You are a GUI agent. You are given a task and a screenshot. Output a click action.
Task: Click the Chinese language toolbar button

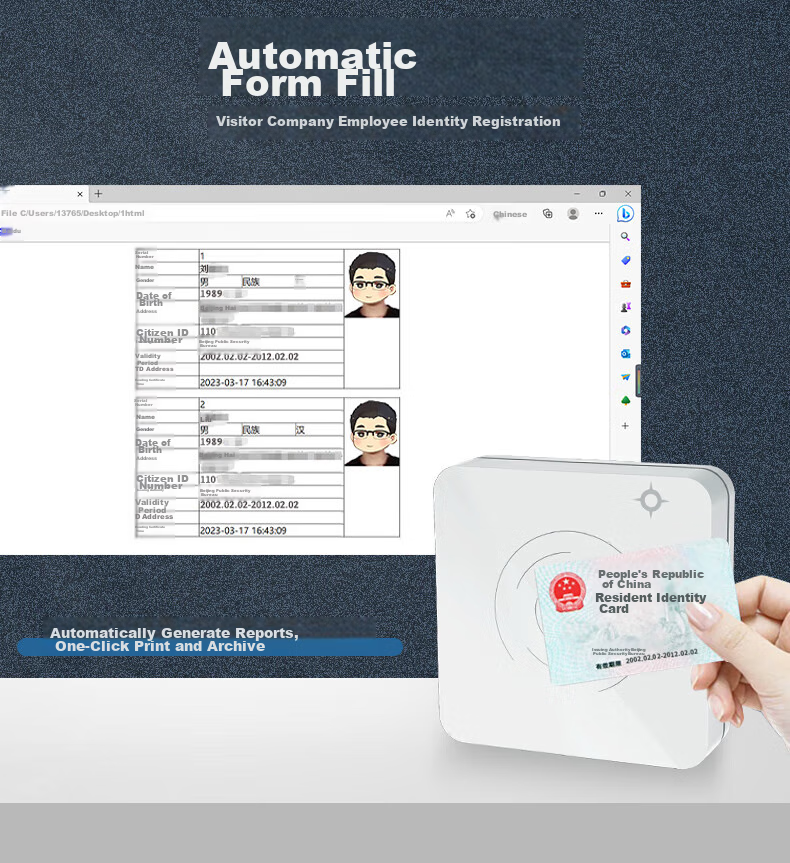pyautogui.click(x=510, y=214)
